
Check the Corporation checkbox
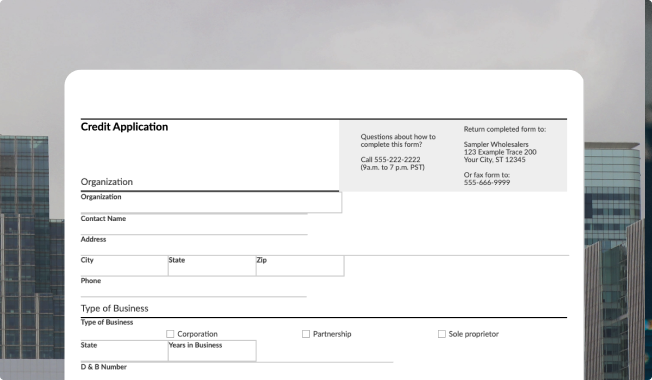170,334
